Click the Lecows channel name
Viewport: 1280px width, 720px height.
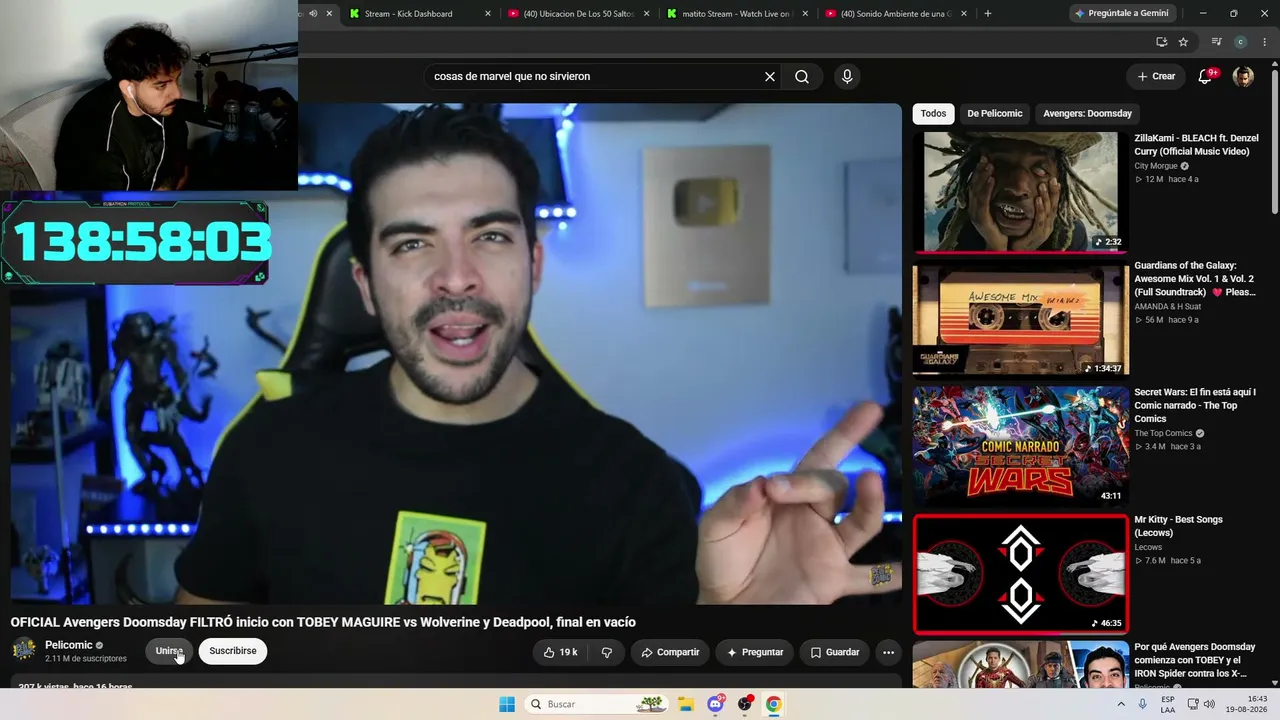tap(1148, 547)
